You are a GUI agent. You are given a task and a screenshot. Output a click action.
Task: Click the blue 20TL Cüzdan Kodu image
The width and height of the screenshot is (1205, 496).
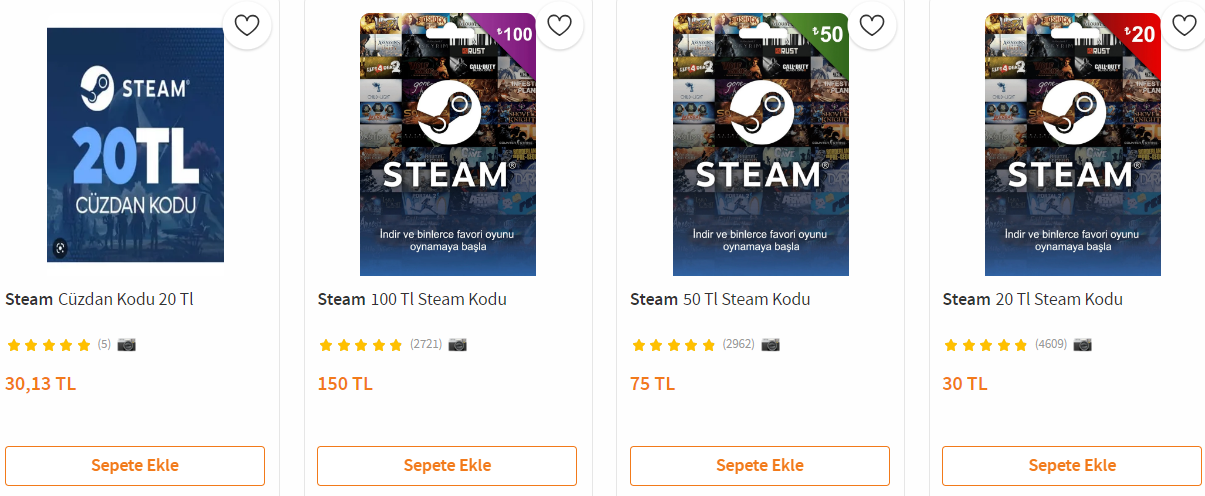[135, 145]
